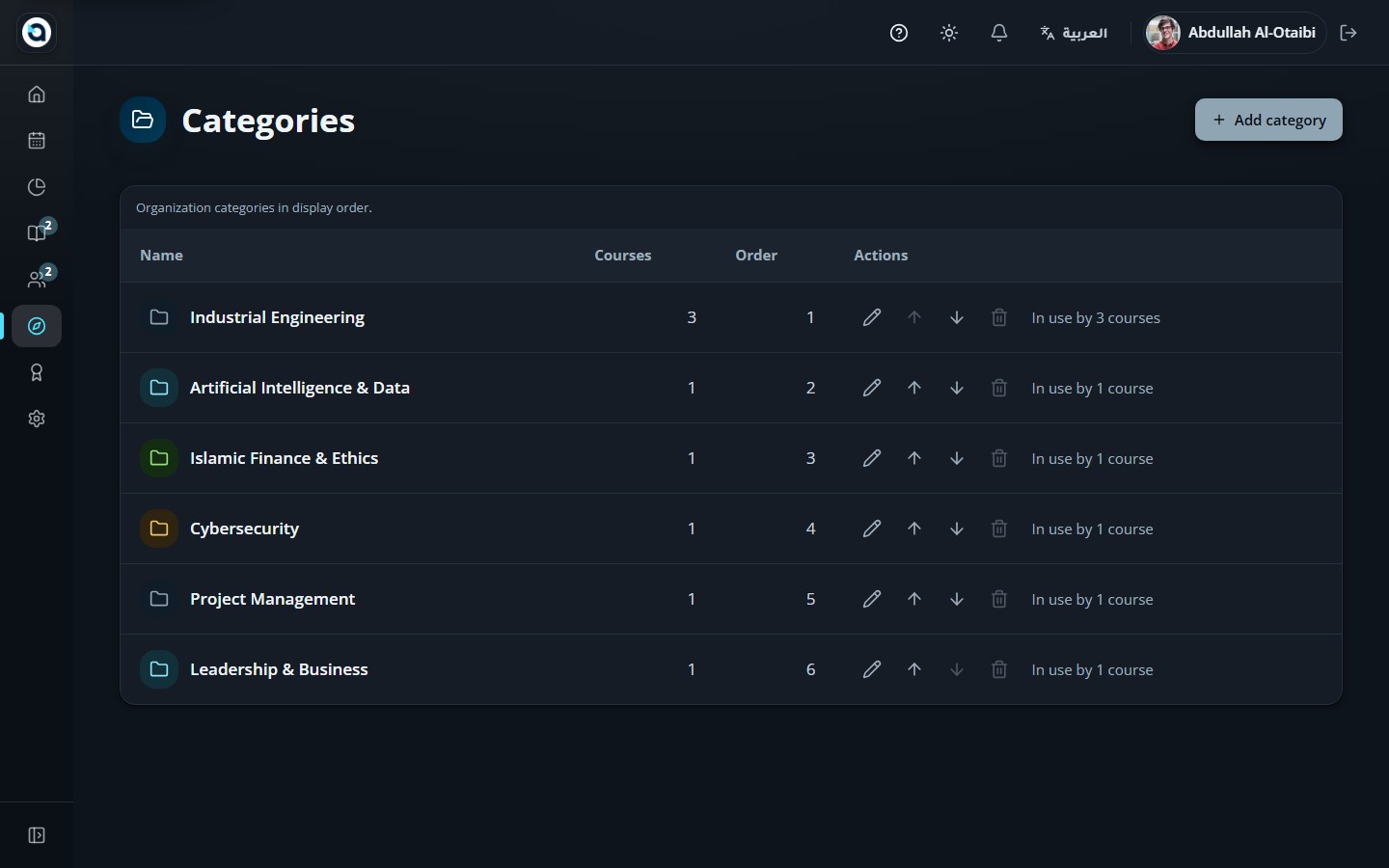
Task: Open settings gear in sidebar
Action: click(x=37, y=419)
